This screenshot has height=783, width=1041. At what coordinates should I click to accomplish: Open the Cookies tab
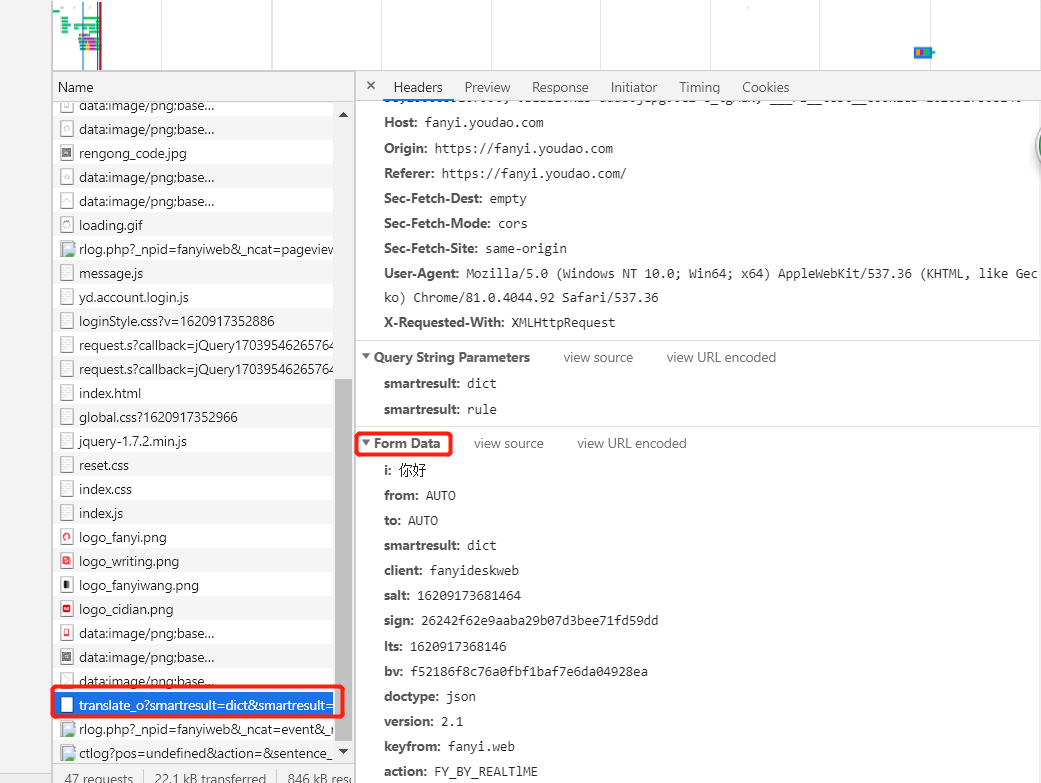[765, 87]
